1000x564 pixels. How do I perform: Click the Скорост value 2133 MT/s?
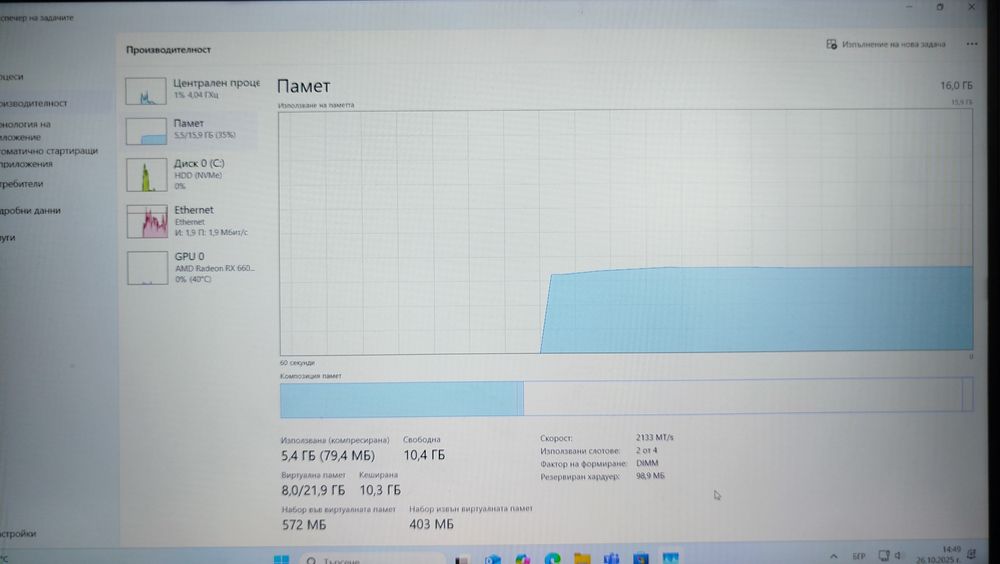pyautogui.click(x=654, y=438)
